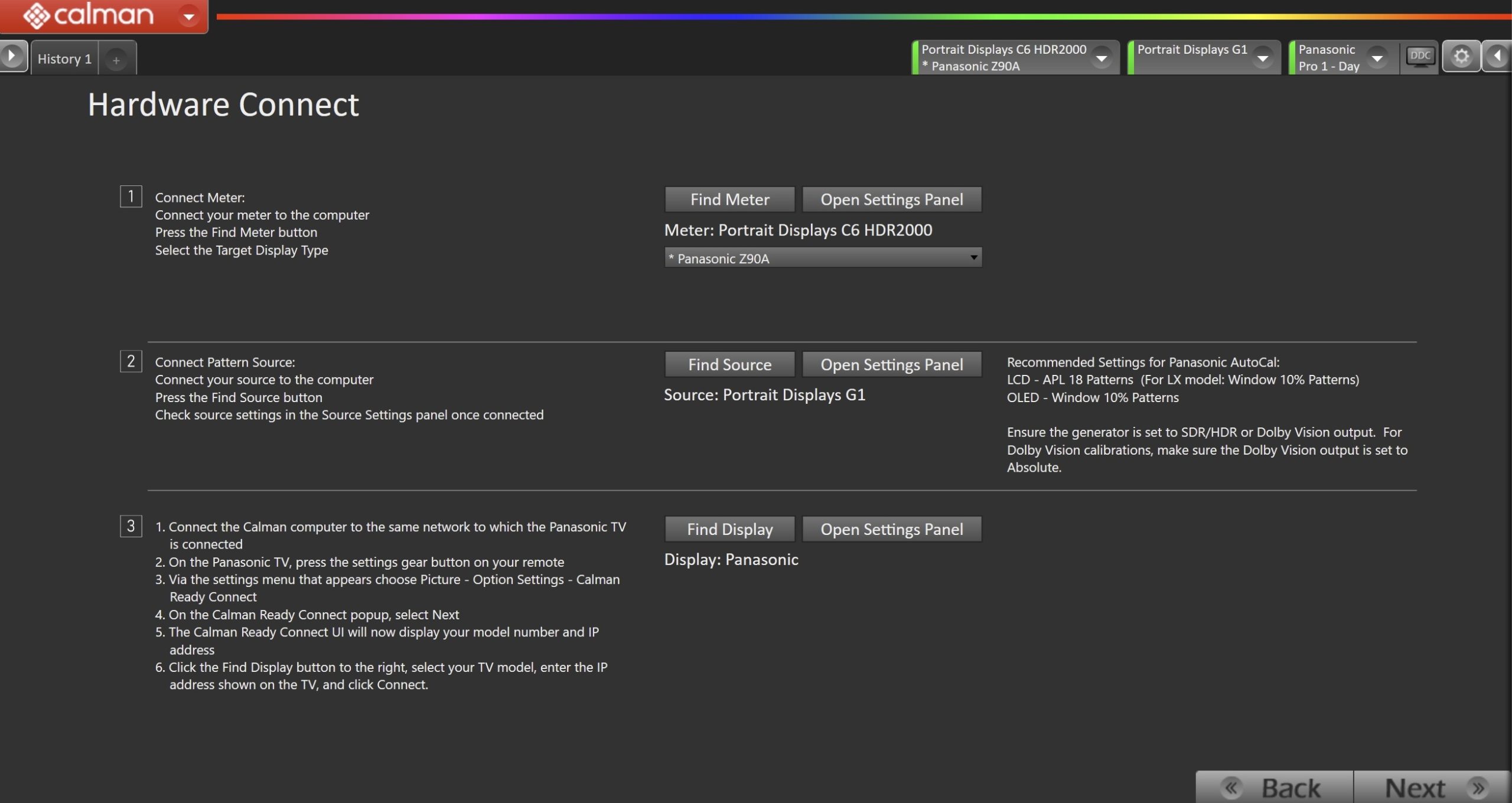
Task: Expand the Portrait Displays G1 source dropdown
Action: click(1262, 58)
